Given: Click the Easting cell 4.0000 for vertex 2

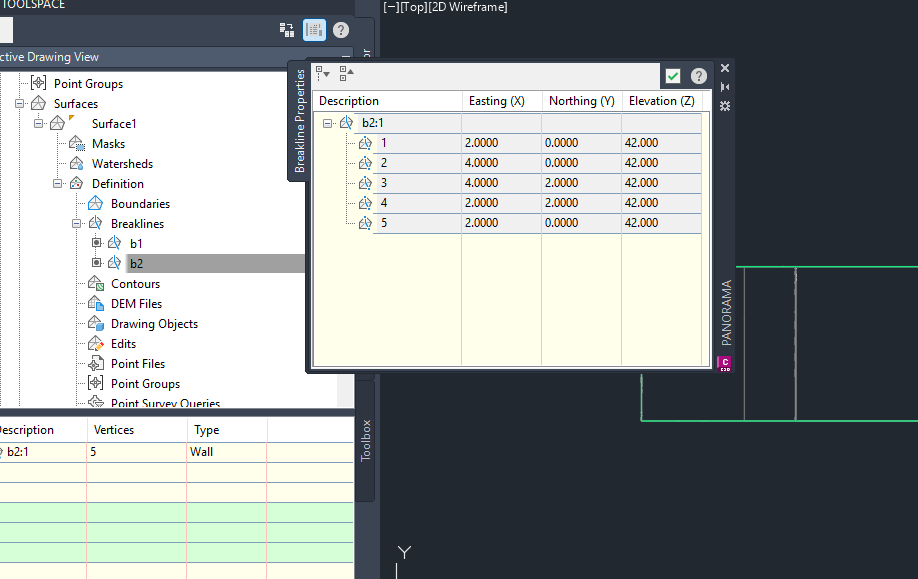Looking at the screenshot, I should click(x=502, y=163).
